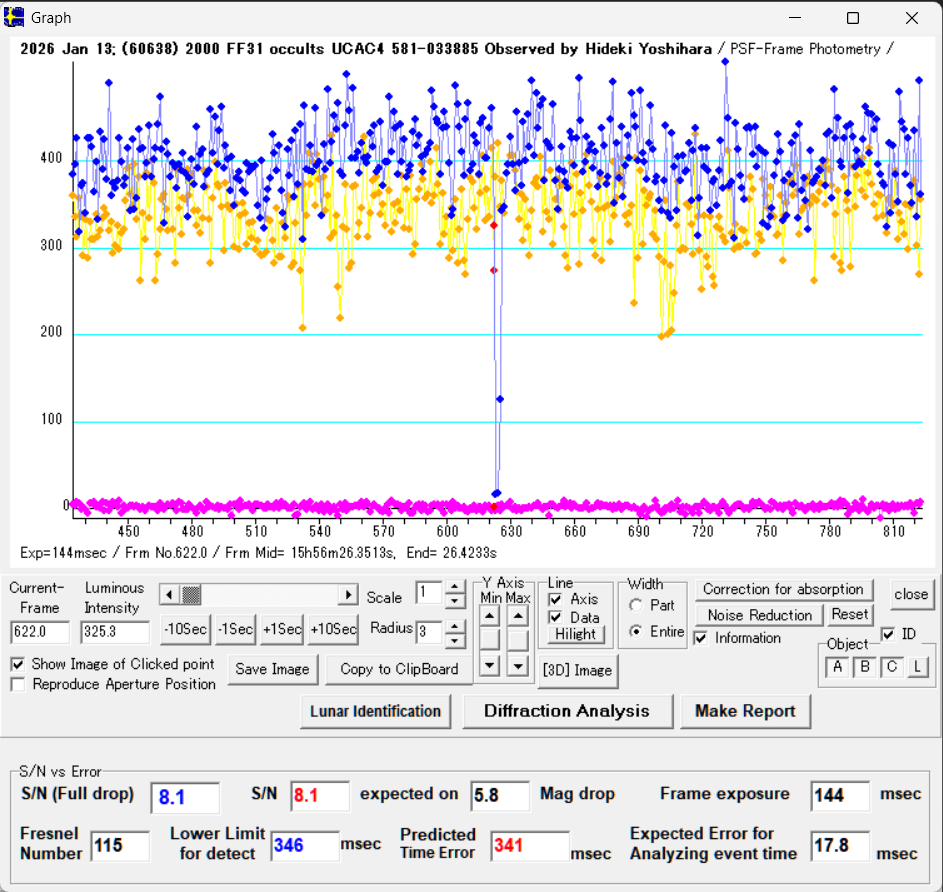This screenshot has height=892, width=943.
Task: Open Diffraction Analysis
Action: [x=566, y=711]
